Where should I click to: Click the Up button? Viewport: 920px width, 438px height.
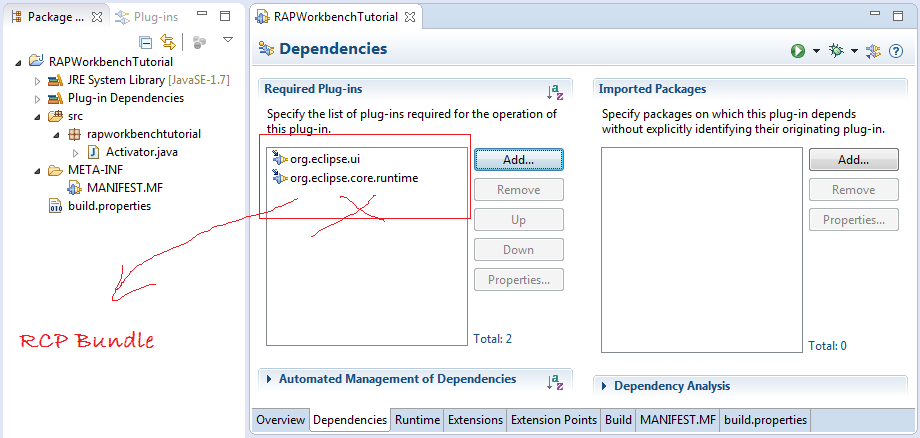click(519, 220)
